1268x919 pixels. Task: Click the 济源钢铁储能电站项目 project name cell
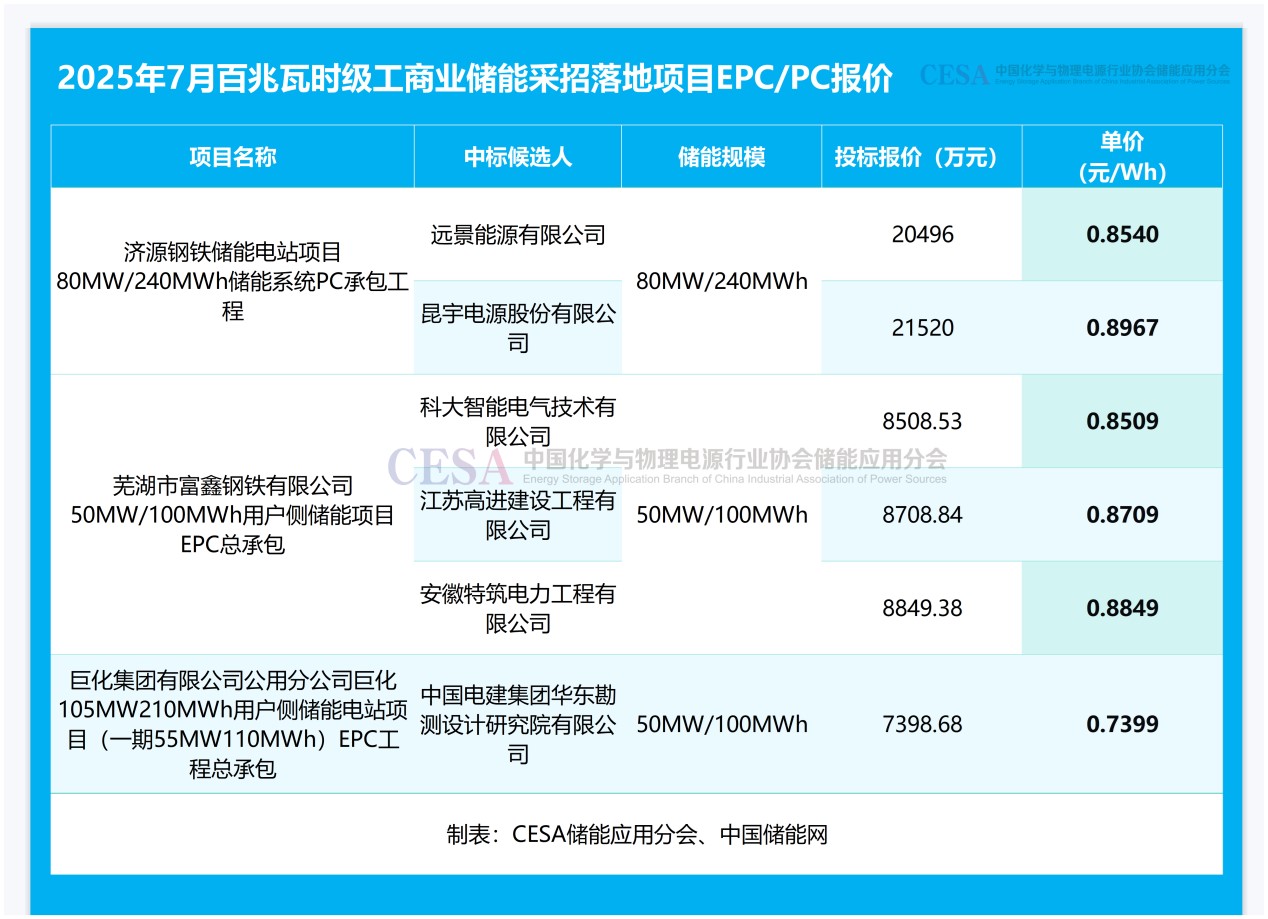tap(232, 281)
